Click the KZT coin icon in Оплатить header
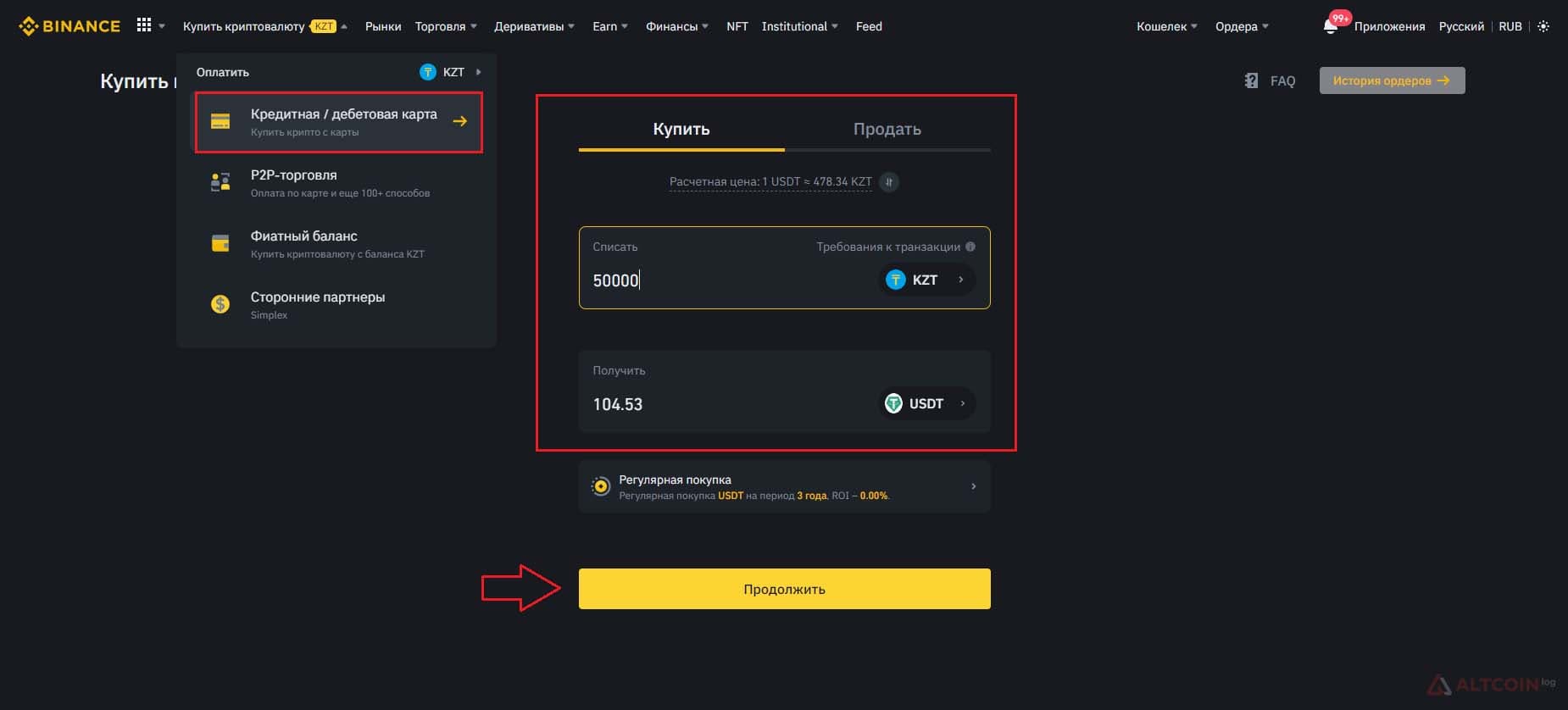This screenshot has height=710, width=1568. [428, 72]
